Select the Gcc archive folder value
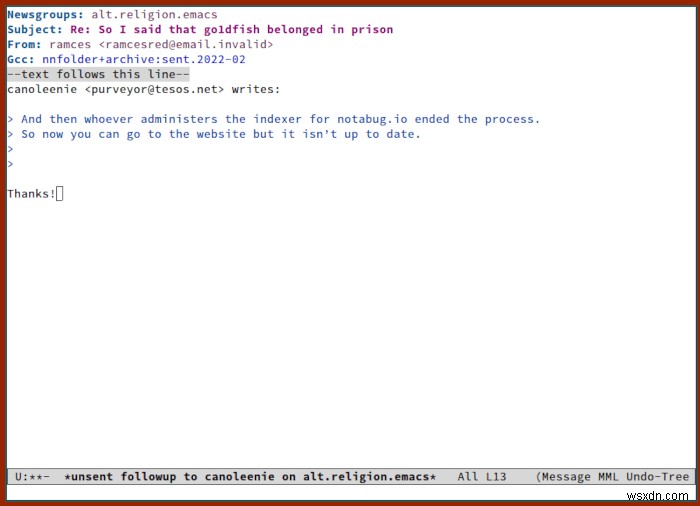 tap(144, 59)
